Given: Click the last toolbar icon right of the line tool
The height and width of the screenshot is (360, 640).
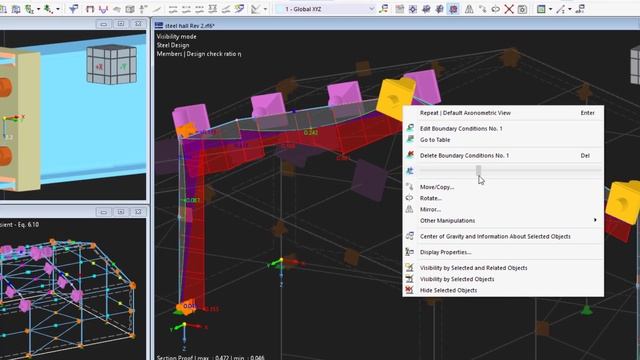Looking at the screenshot, I should coord(580,9).
